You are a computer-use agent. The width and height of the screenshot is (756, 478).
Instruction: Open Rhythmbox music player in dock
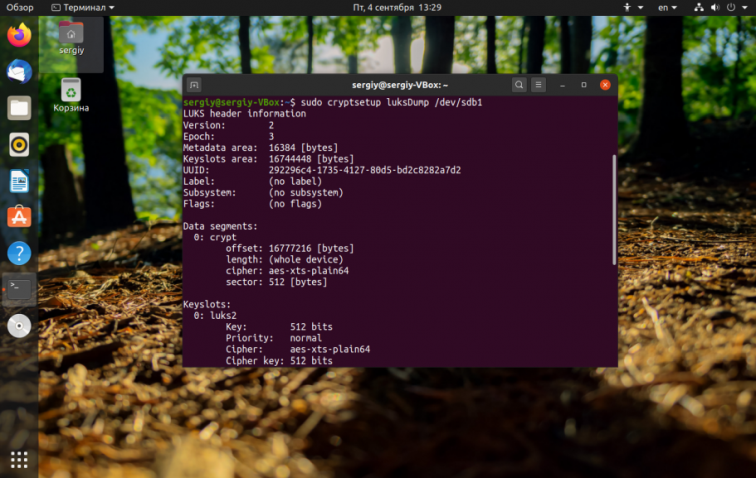click(x=19, y=145)
